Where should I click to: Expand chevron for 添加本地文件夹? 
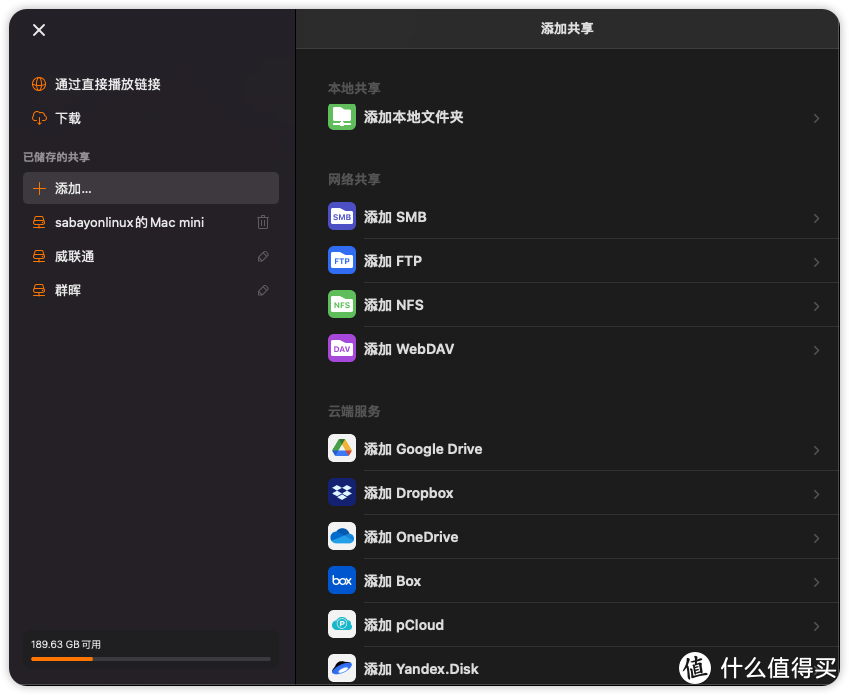[x=816, y=118]
